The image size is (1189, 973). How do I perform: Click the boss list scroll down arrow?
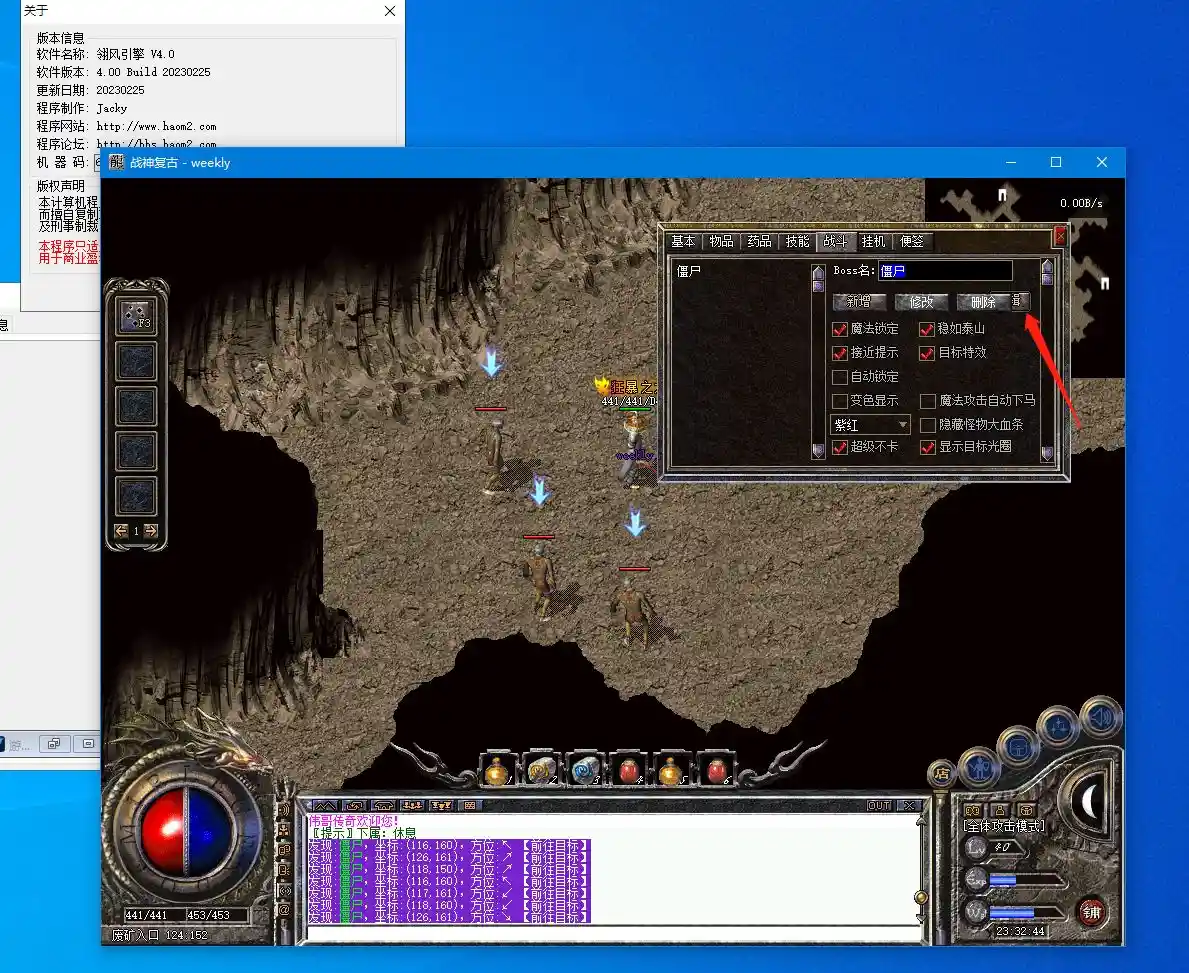tap(818, 450)
